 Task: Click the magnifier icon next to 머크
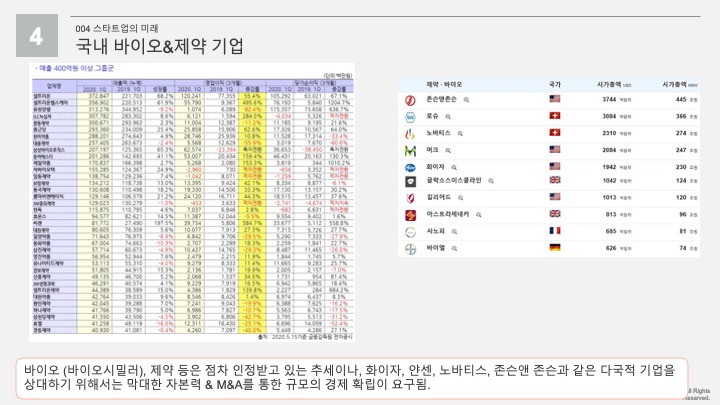(448, 151)
